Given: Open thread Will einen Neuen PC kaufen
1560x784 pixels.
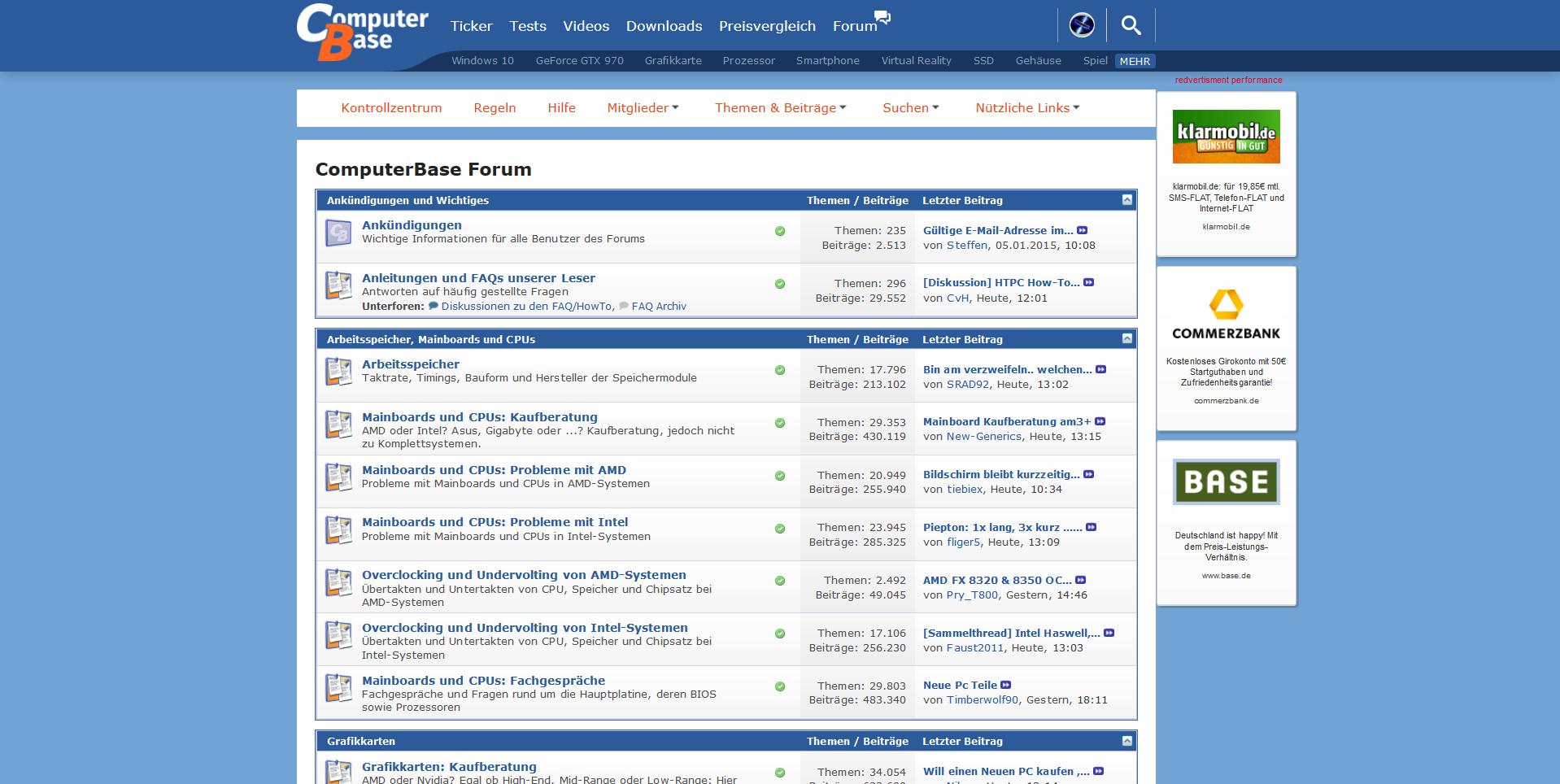Looking at the screenshot, I should tap(1006, 772).
